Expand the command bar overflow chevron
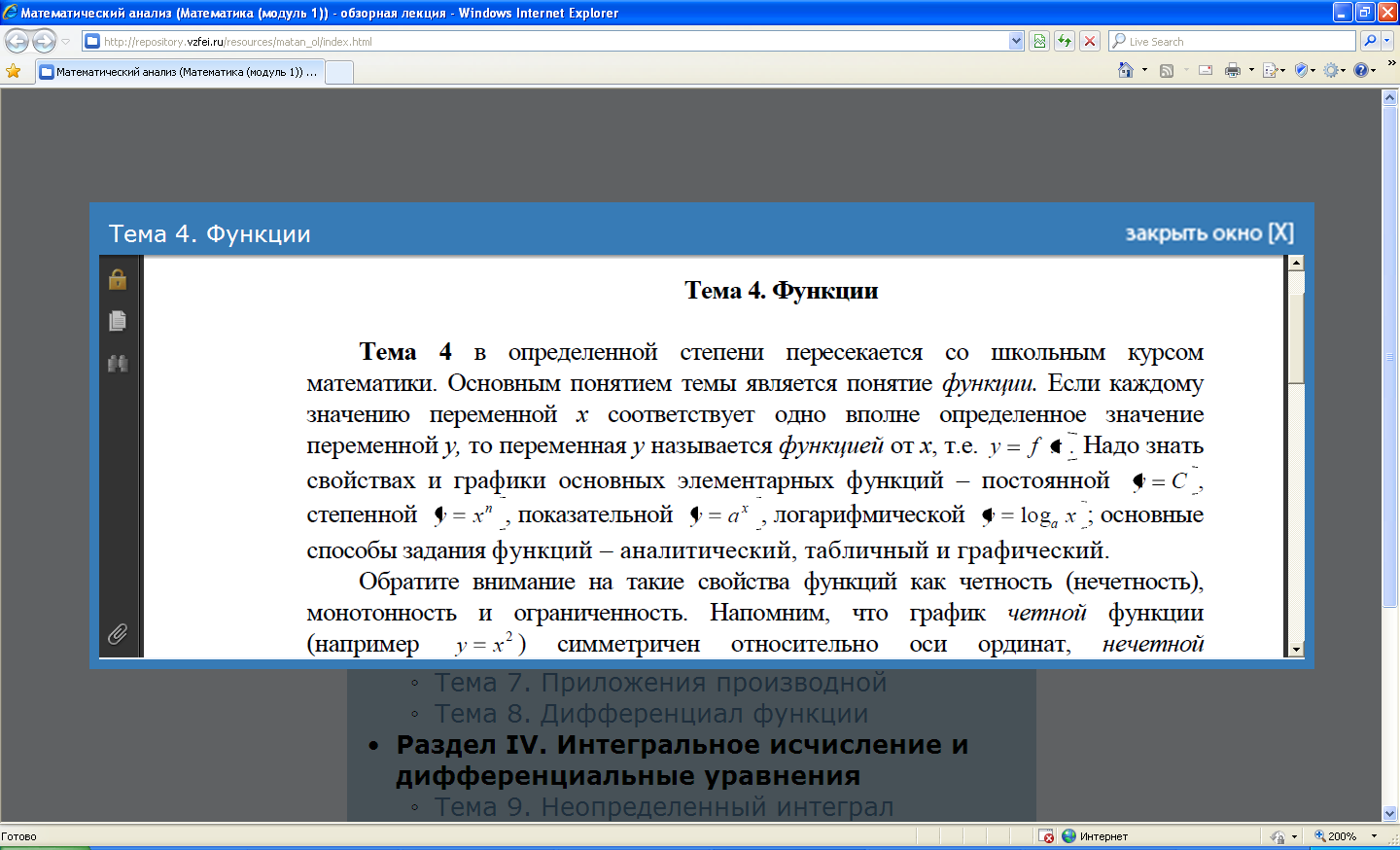Viewport: 1400px width, 850px height. pos(1391,64)
